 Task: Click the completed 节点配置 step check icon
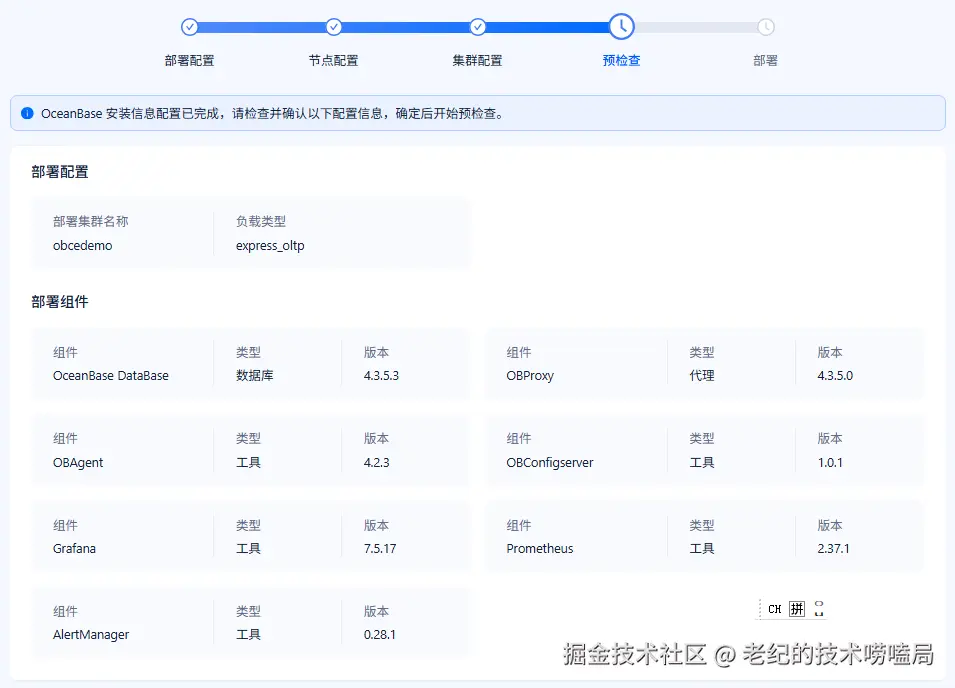(x=333, y=27)
